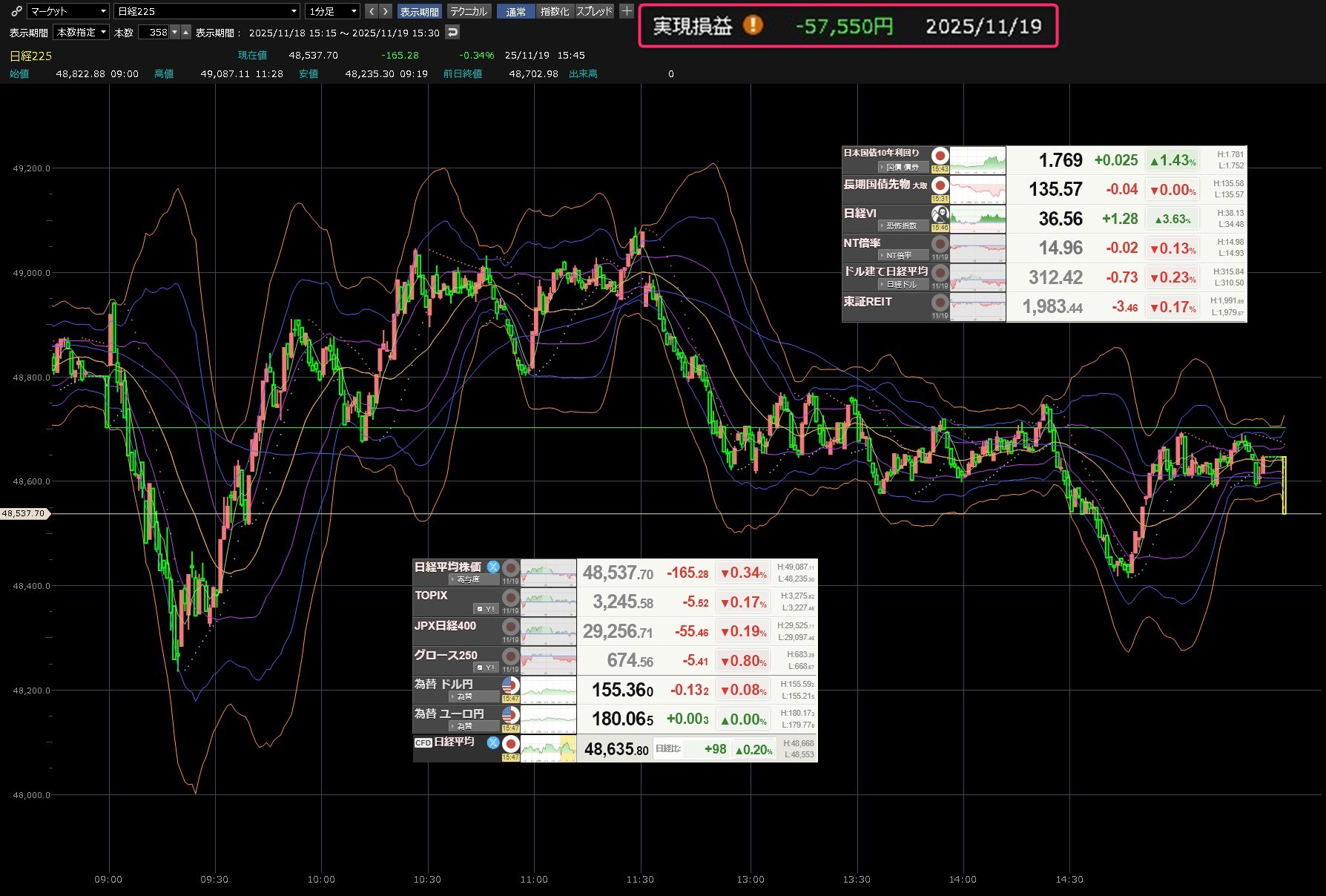Open the マーケット category dropdown
The image size is (1326, 896).
click(68, 11)
